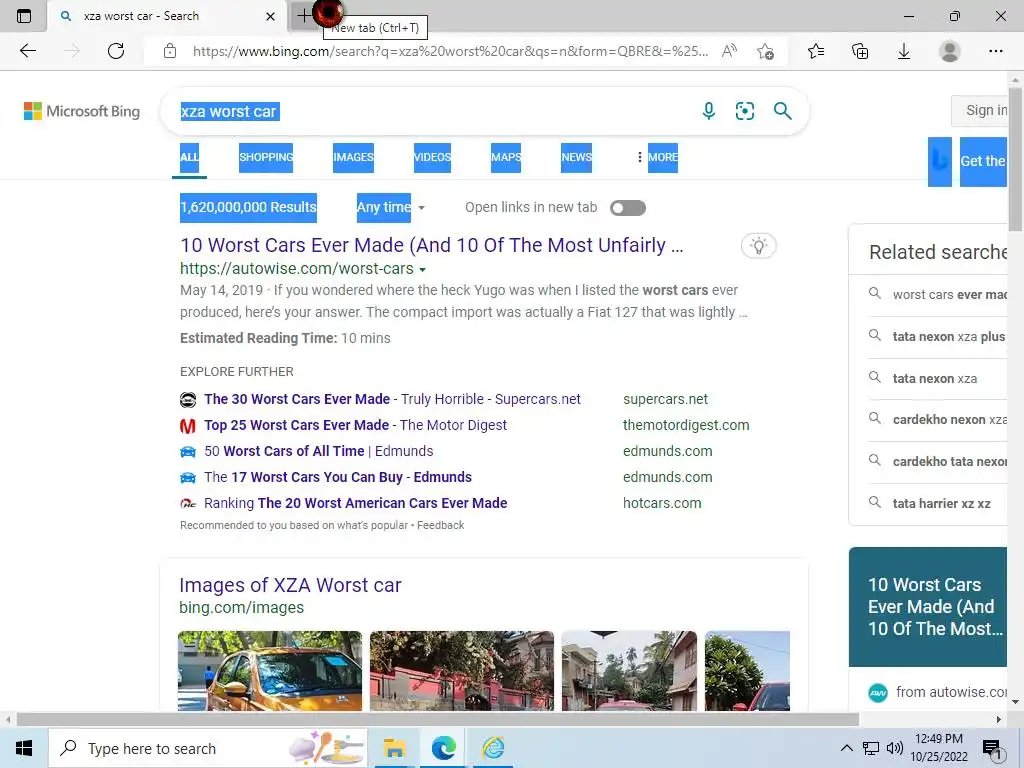Image resolution: width=1024 pixels, height=768 pixels.
Task: Open the Collections icon
Action: point(860,51)
